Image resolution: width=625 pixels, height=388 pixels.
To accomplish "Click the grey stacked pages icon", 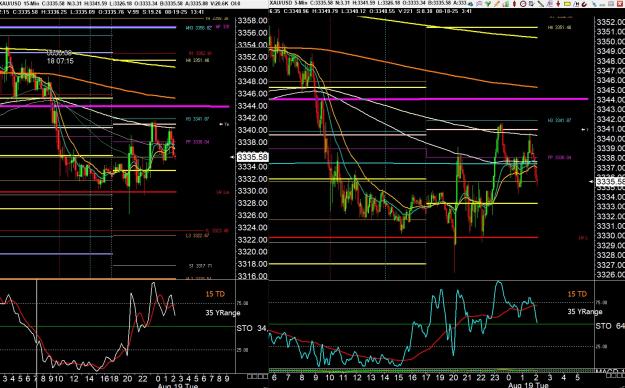I will tap(531, 4).
